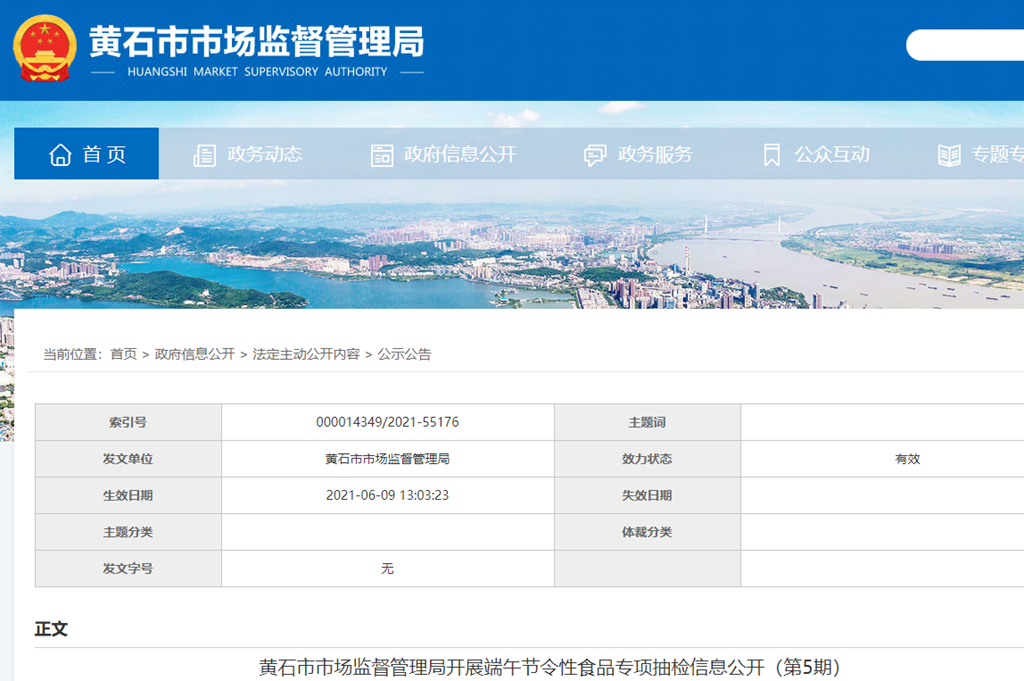Select 法定主动公开内容 breadcrumb link
Screen dimensions: 1024x681
[x=306, y=354]
